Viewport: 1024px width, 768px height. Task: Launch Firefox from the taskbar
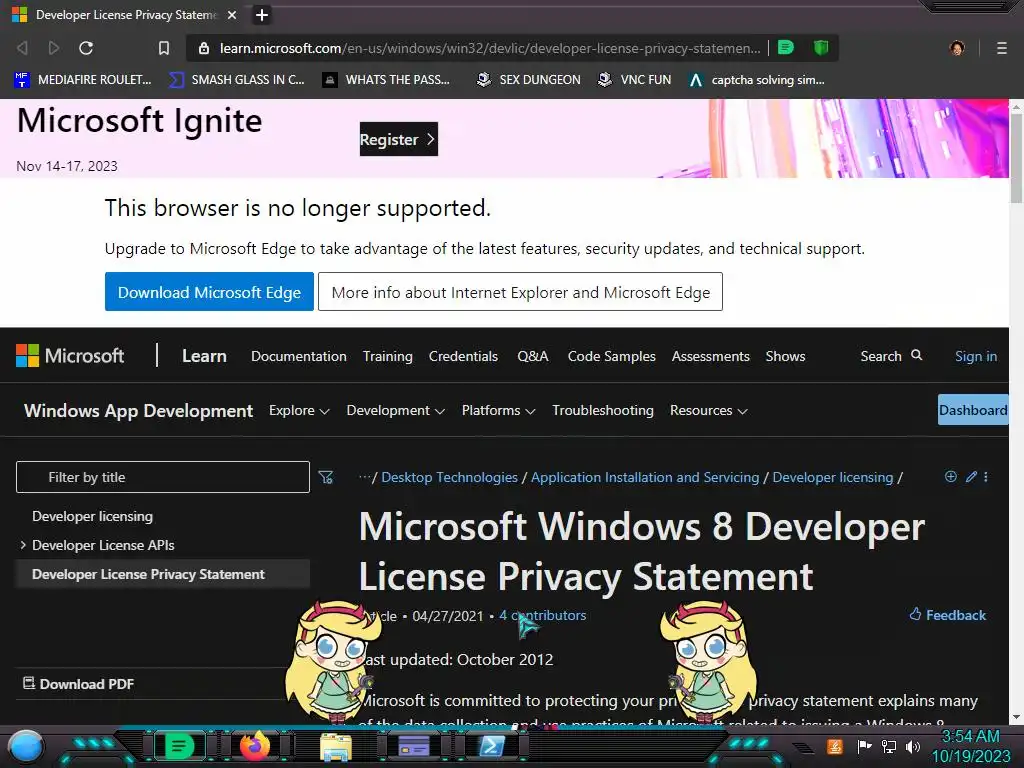(x=255, y=746)
